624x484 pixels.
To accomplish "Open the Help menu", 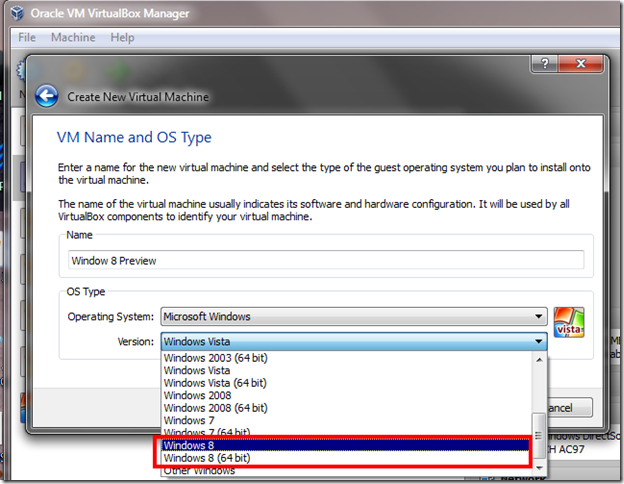I will (122, 37).
